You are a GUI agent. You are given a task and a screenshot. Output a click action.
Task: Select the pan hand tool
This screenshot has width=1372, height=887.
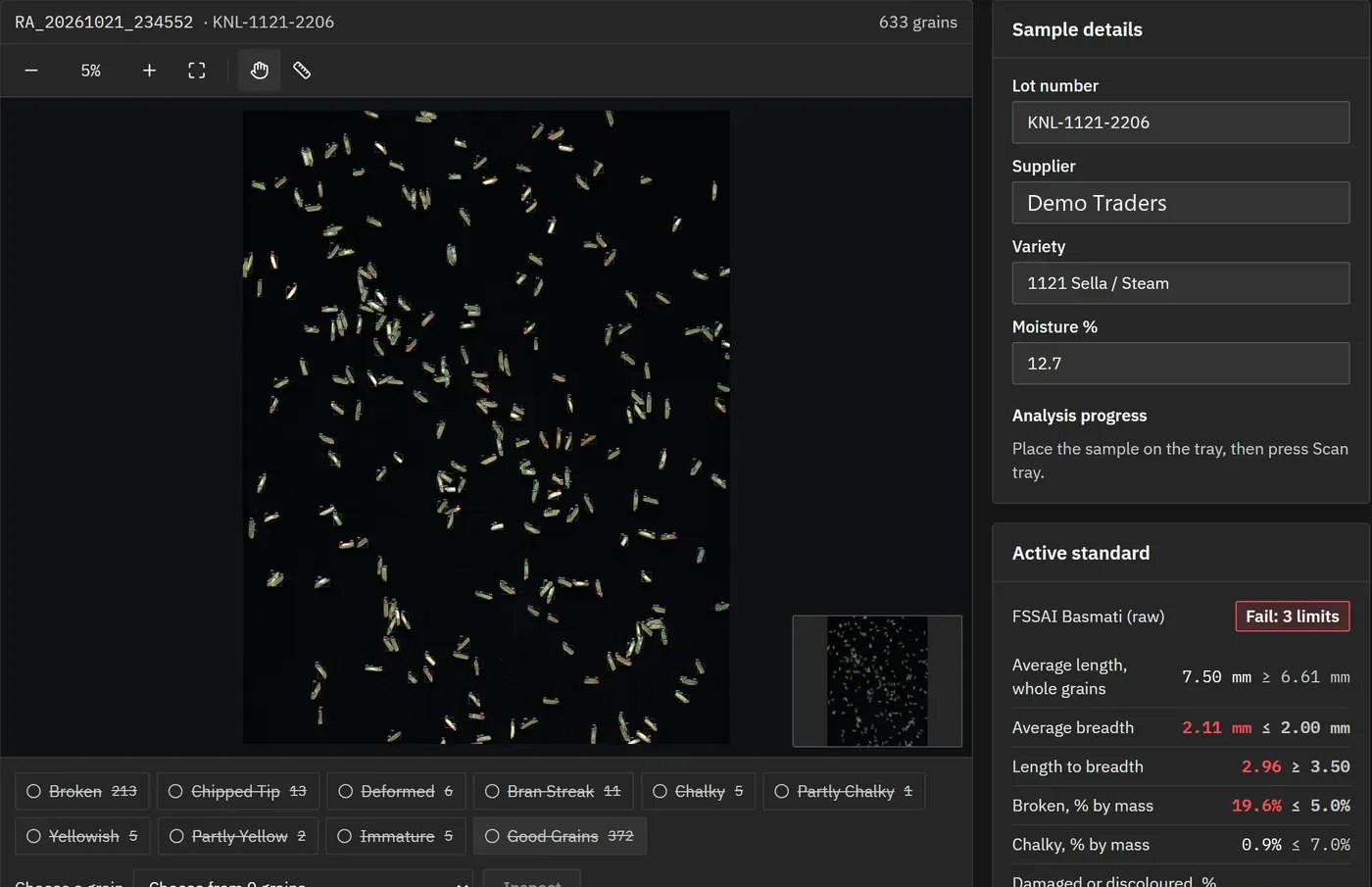point(260,71)
